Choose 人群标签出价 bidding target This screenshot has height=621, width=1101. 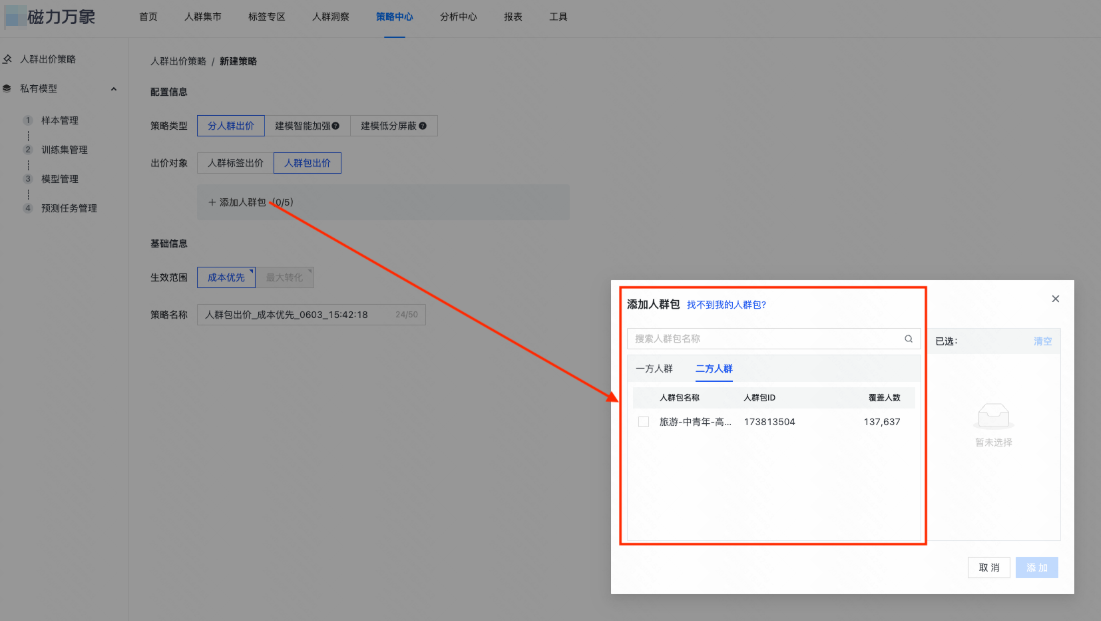tap(235, 163)
